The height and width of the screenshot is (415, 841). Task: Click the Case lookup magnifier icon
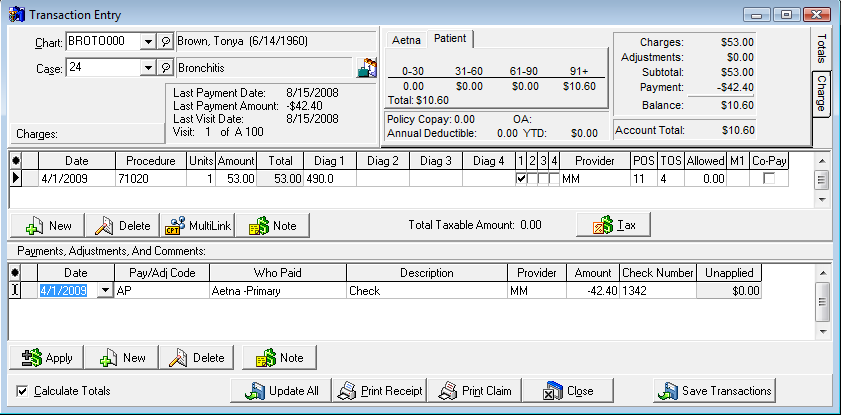pos(166,68)
